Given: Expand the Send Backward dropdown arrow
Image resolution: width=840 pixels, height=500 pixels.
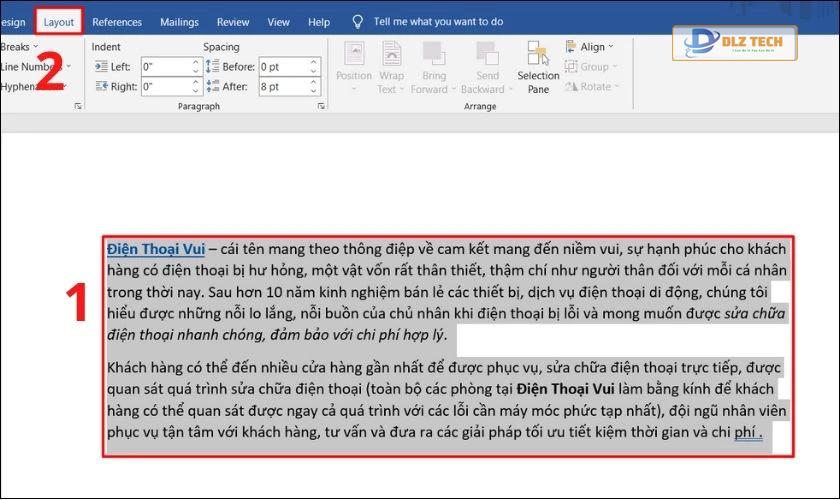Looking at the screenshot, I should (x=510, y=89).
